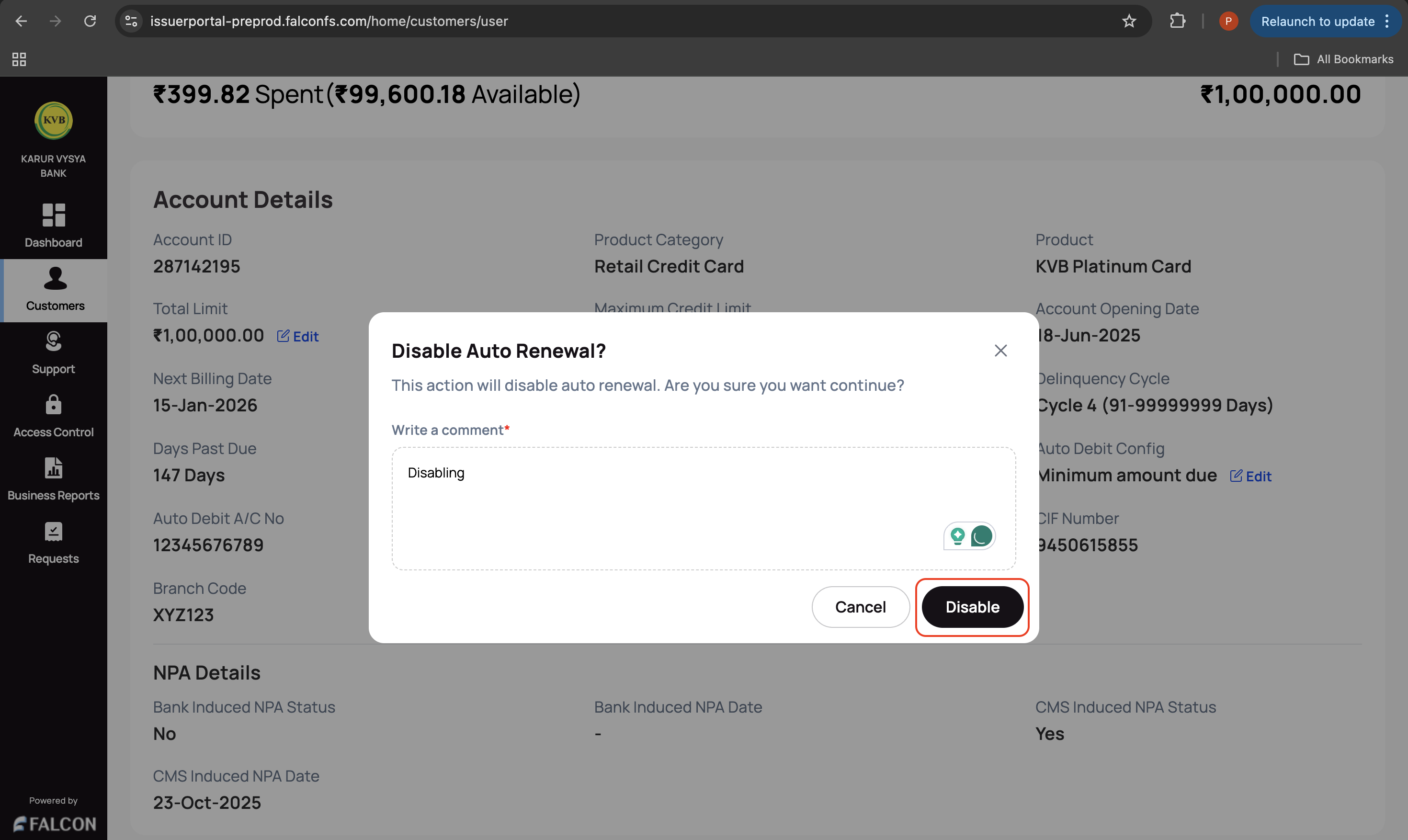The height and width of the screenshot is (840, 1408).
Task: Reload the current browser page
Action: point(90,22)
